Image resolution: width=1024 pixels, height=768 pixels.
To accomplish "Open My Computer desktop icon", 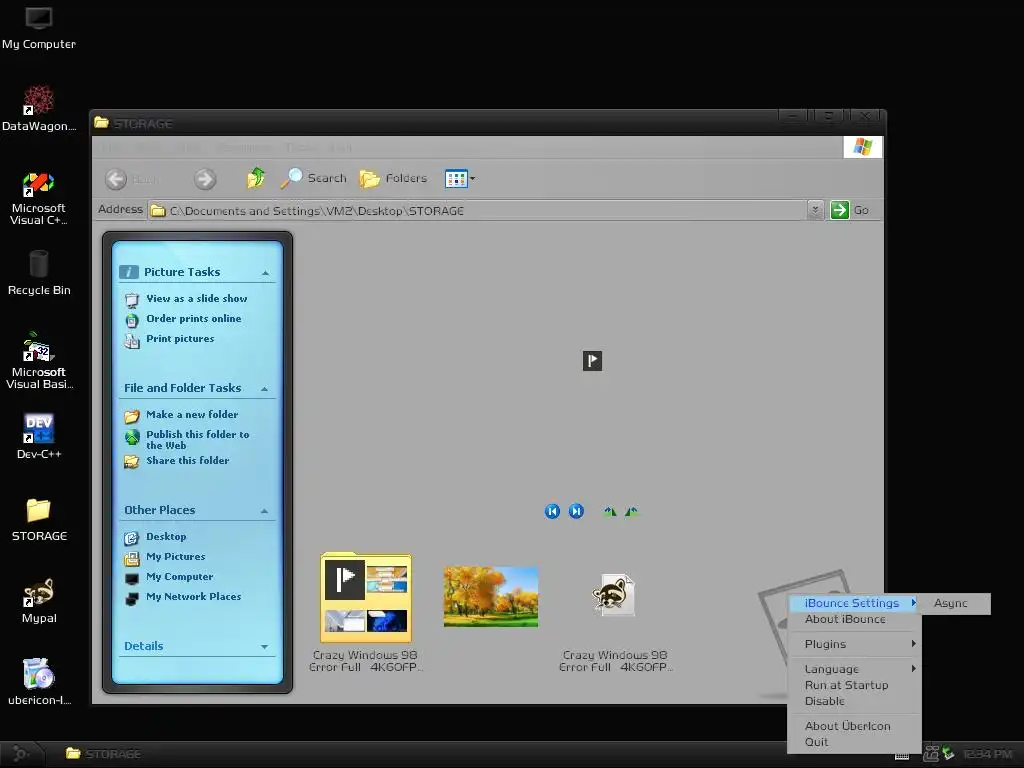I will point(39,27).
